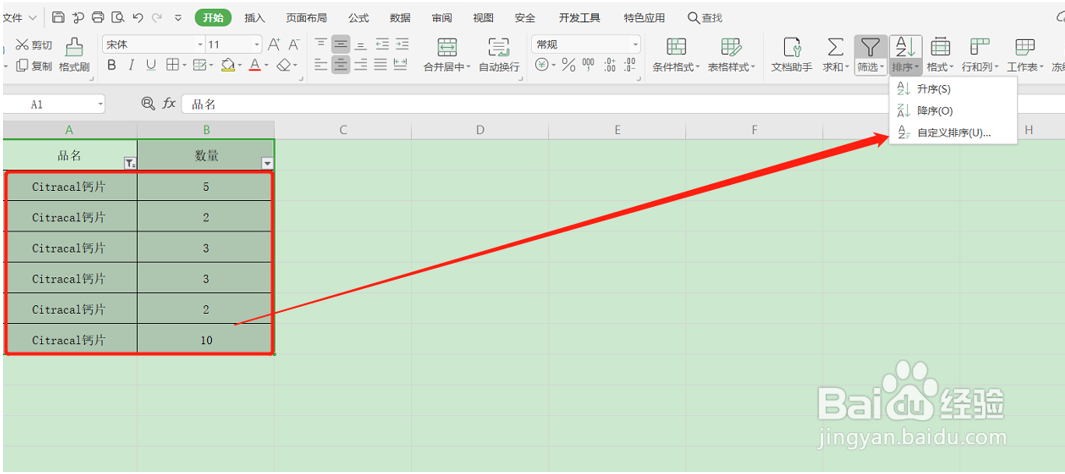Apply justify alignment

pos(381,65)
